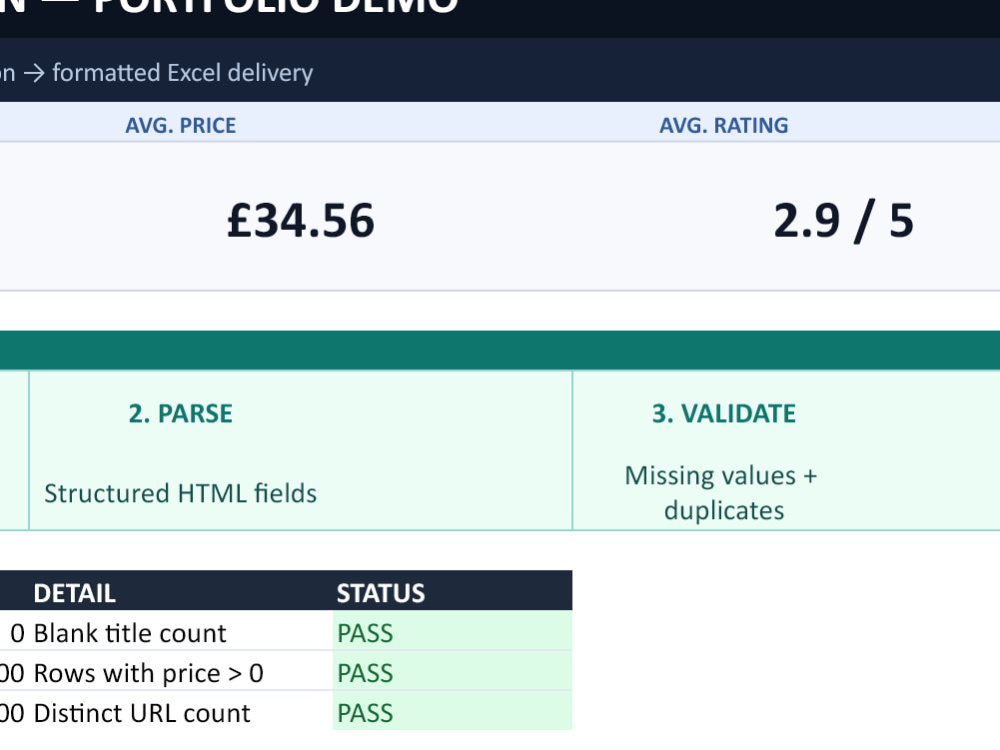Click PASS status for Distinct URL count
The height and width of the screenshot is (750, 1000).
(x=365, y=714)
